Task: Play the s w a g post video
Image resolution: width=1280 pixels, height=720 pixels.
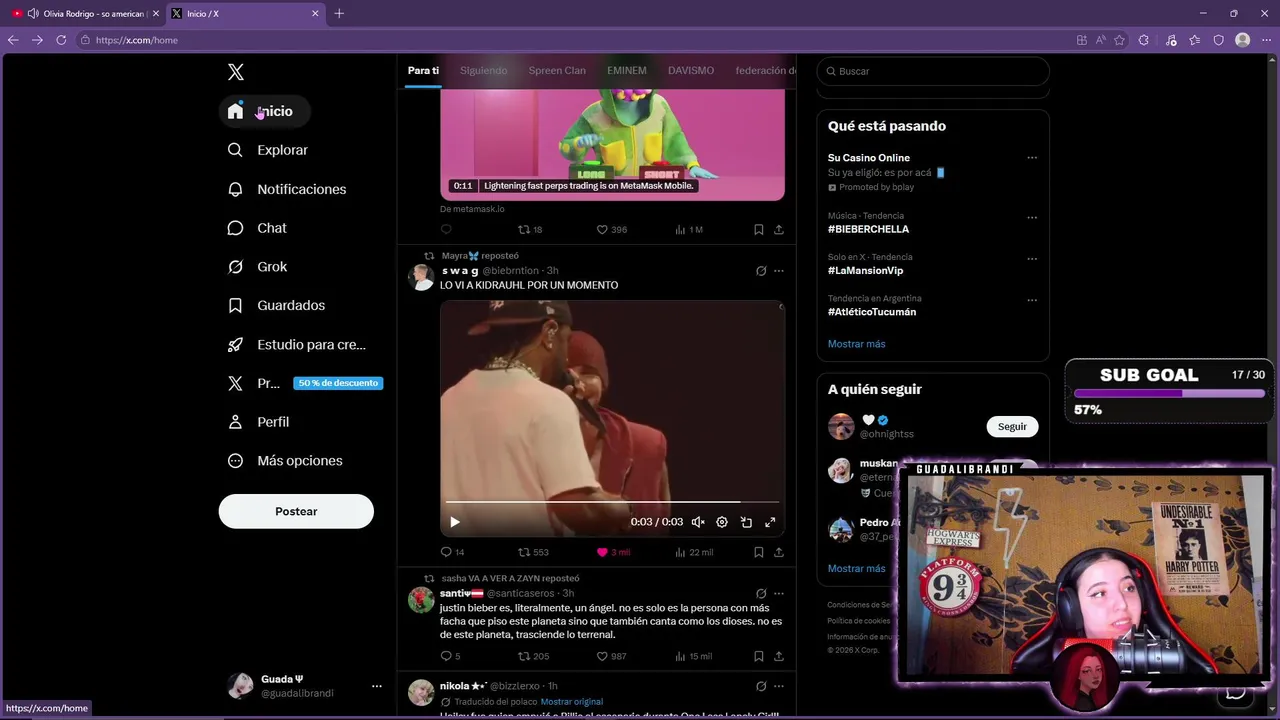Action: pyautogui.click(x=455, y=522)
